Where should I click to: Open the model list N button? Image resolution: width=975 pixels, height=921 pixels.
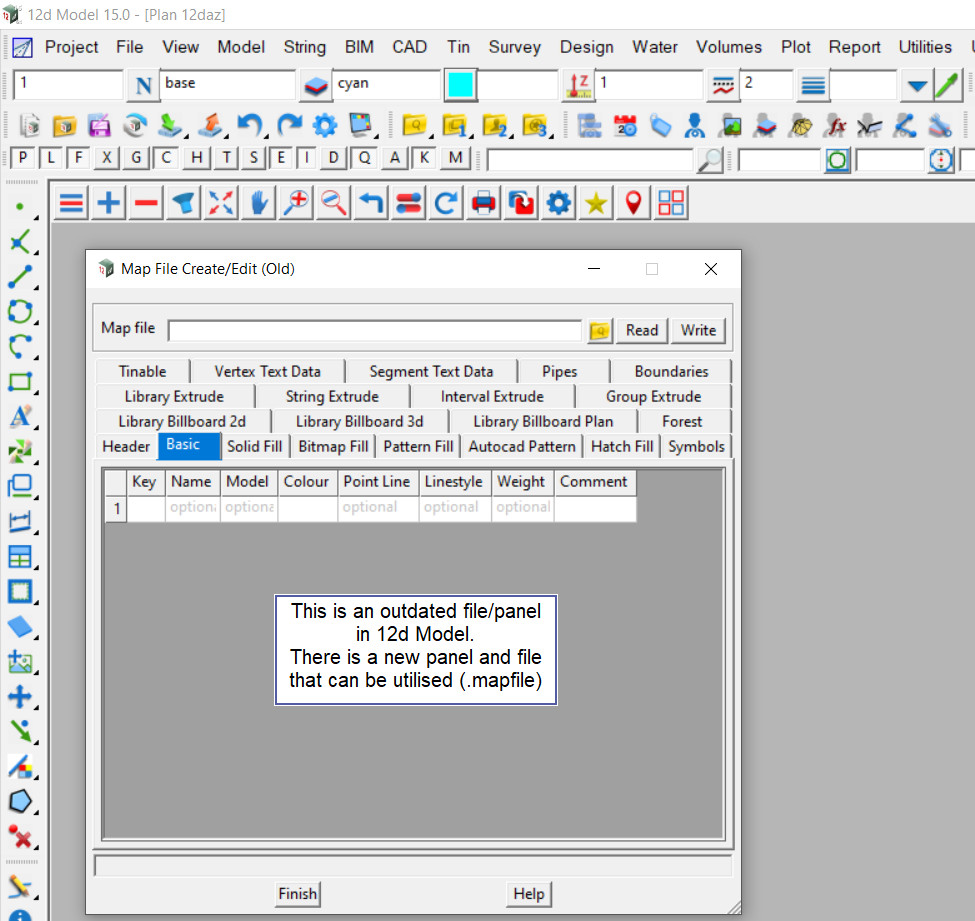[143, 85]
